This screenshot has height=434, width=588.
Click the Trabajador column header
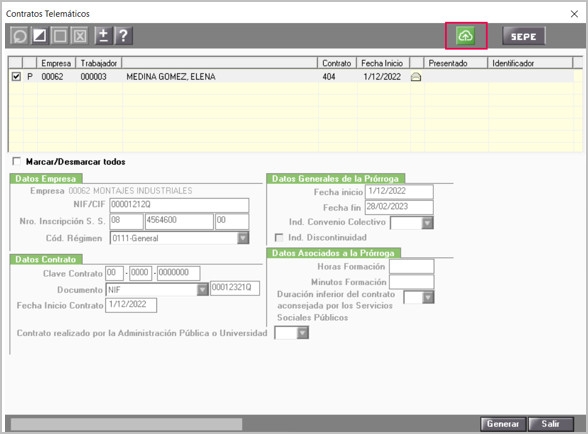pyautogui.click(x=99, y=63)
